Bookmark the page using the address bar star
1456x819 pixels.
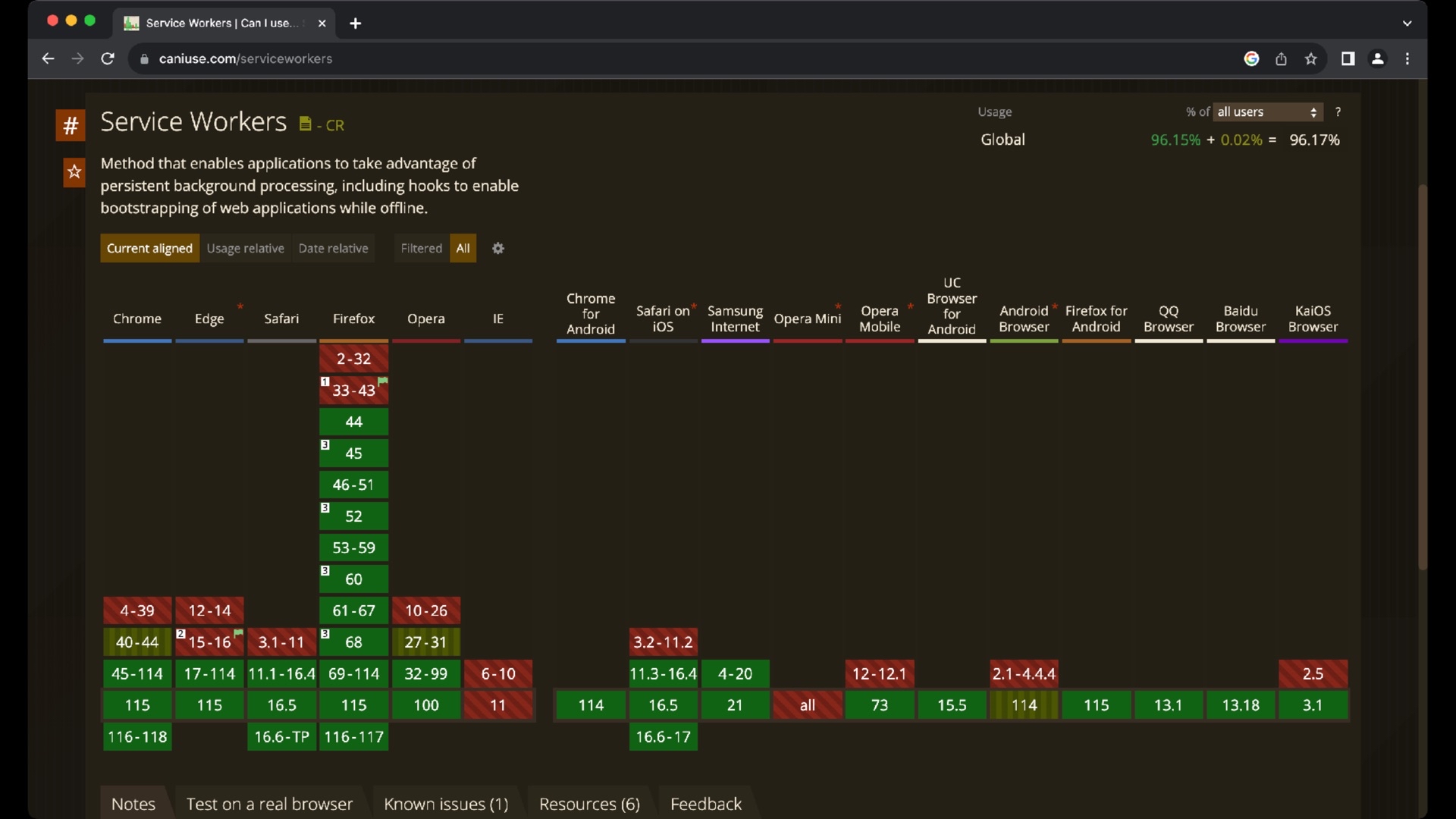pos(1310,59)
